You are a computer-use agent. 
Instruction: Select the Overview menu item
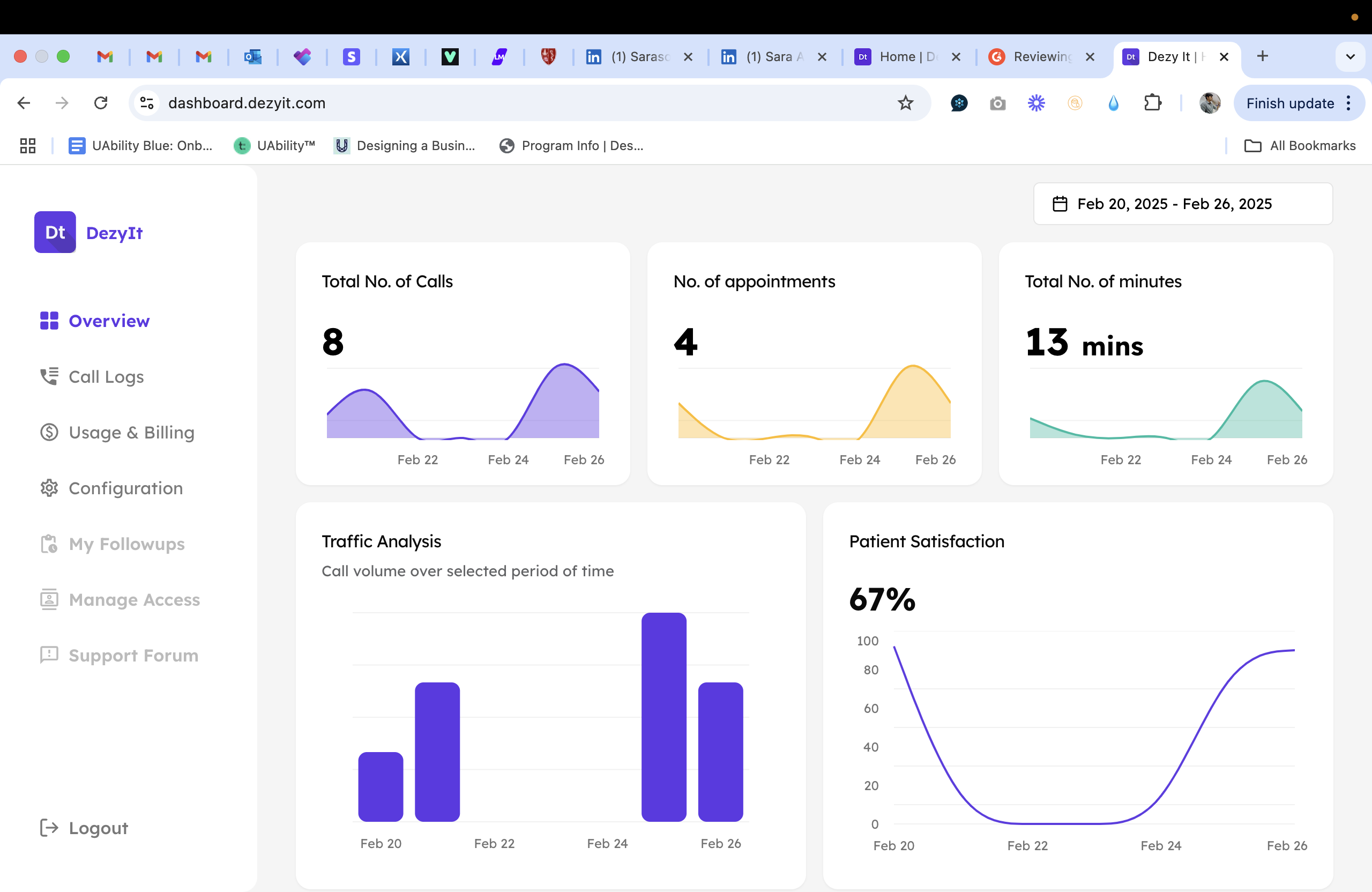click(108, 321)
